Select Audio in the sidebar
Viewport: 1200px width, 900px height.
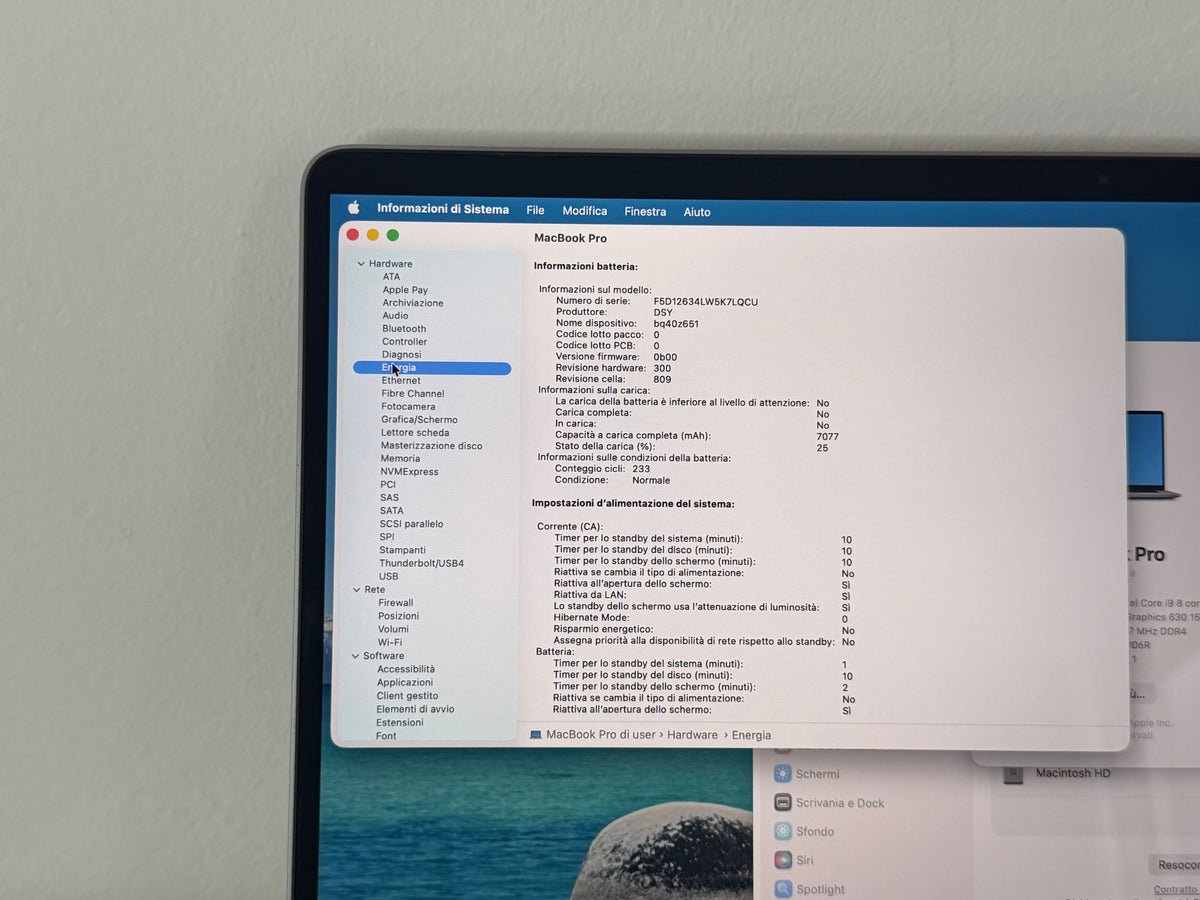click(x=395, y=316)
